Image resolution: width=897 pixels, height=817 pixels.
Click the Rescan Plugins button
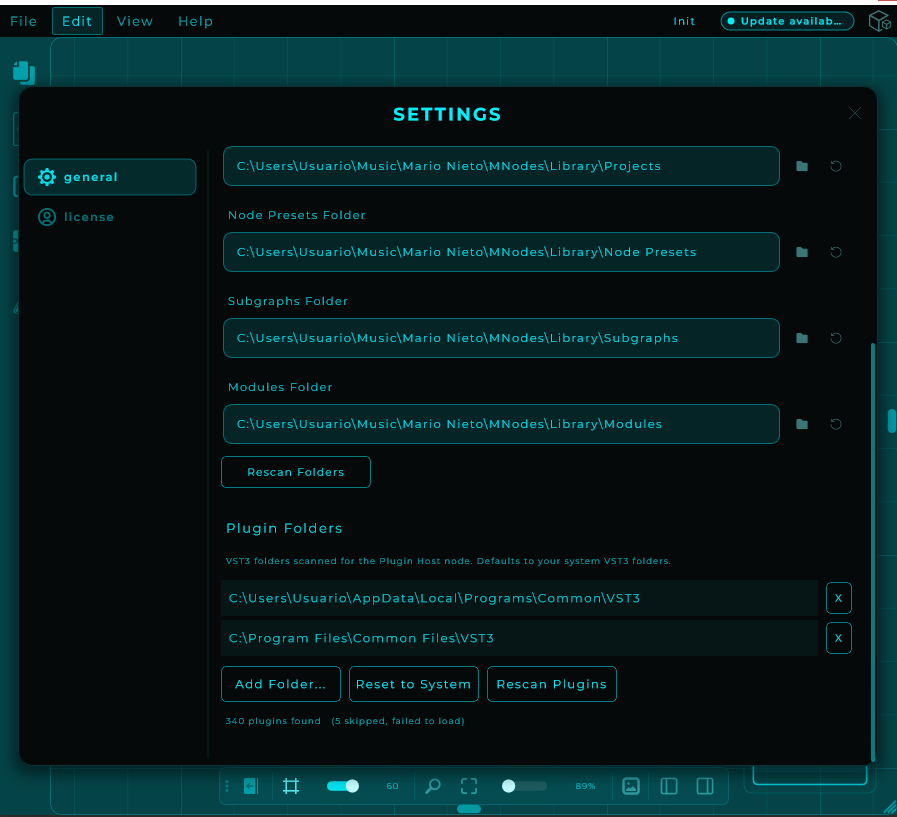551,684
